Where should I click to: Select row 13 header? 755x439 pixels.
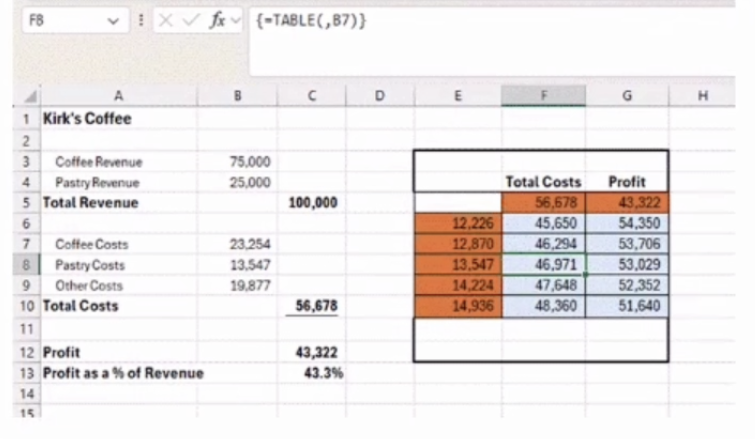click(26, 373)
